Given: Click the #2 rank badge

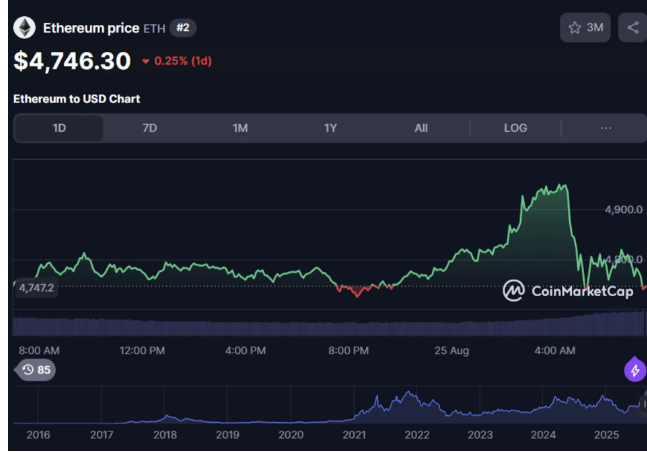Looking at the screenshot, I should pos(183,28).
